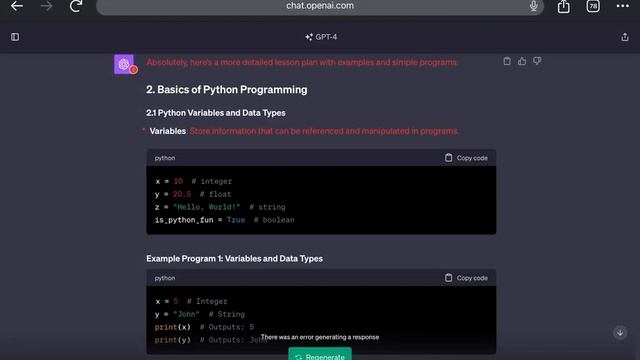Click the 'Absolutely, here's a more detailed lesson plan' line
Screen dimensions: 640x360
pos(302,62)
